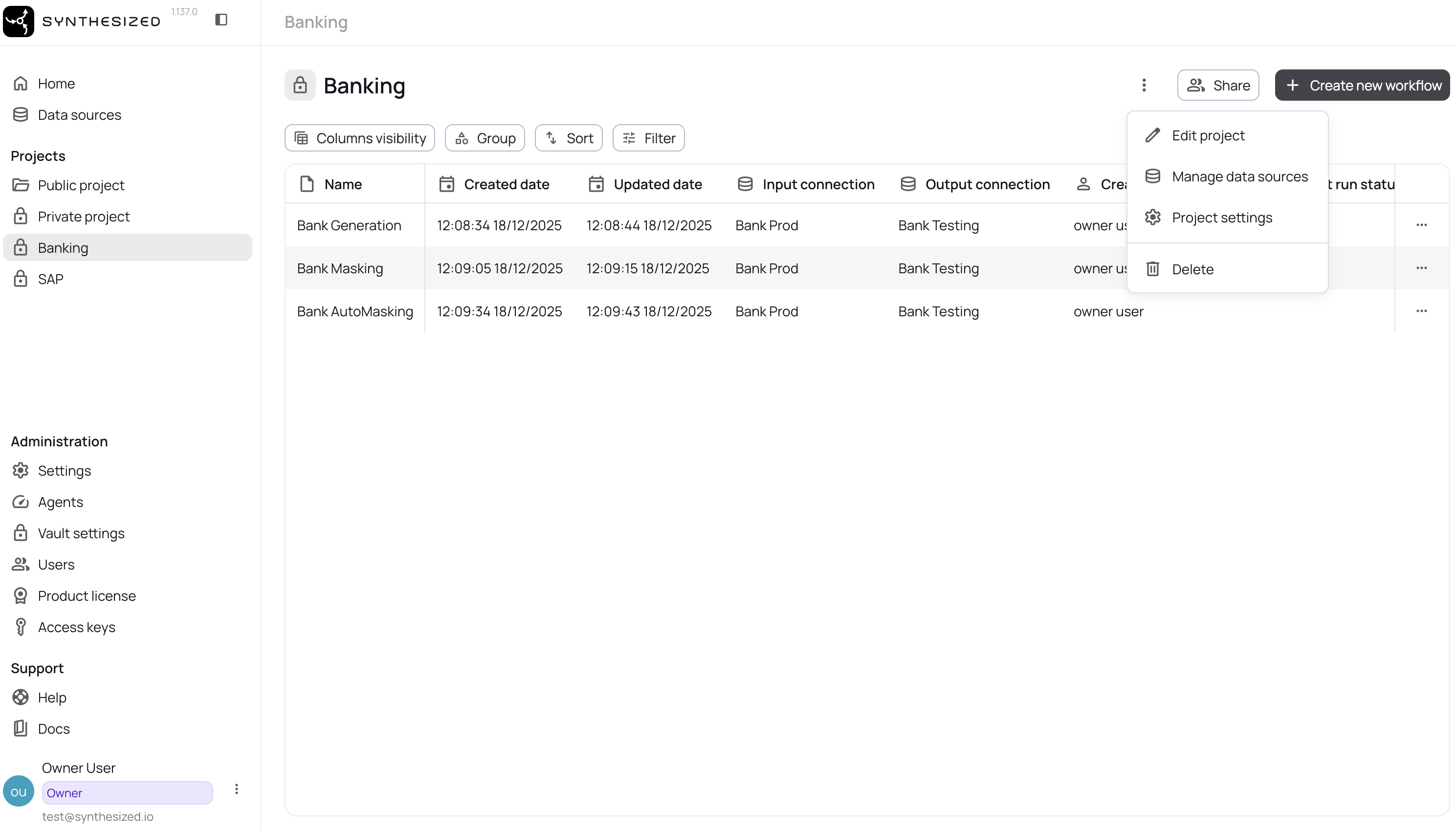Open the Owner User account menu
The width and height of the screenshot is (1456, 831).
(x=236, y=789)
